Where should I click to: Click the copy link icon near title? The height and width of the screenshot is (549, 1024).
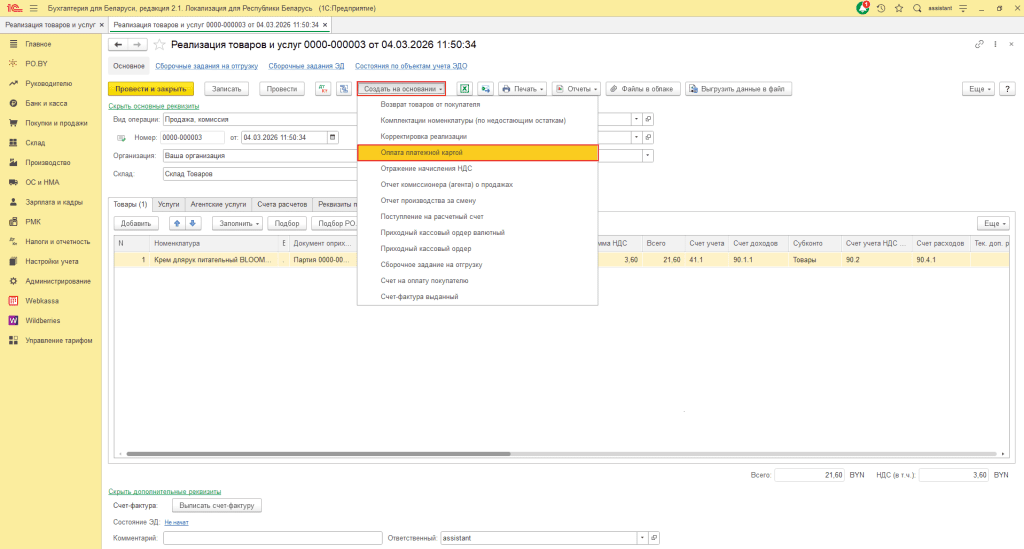point(979,45)
